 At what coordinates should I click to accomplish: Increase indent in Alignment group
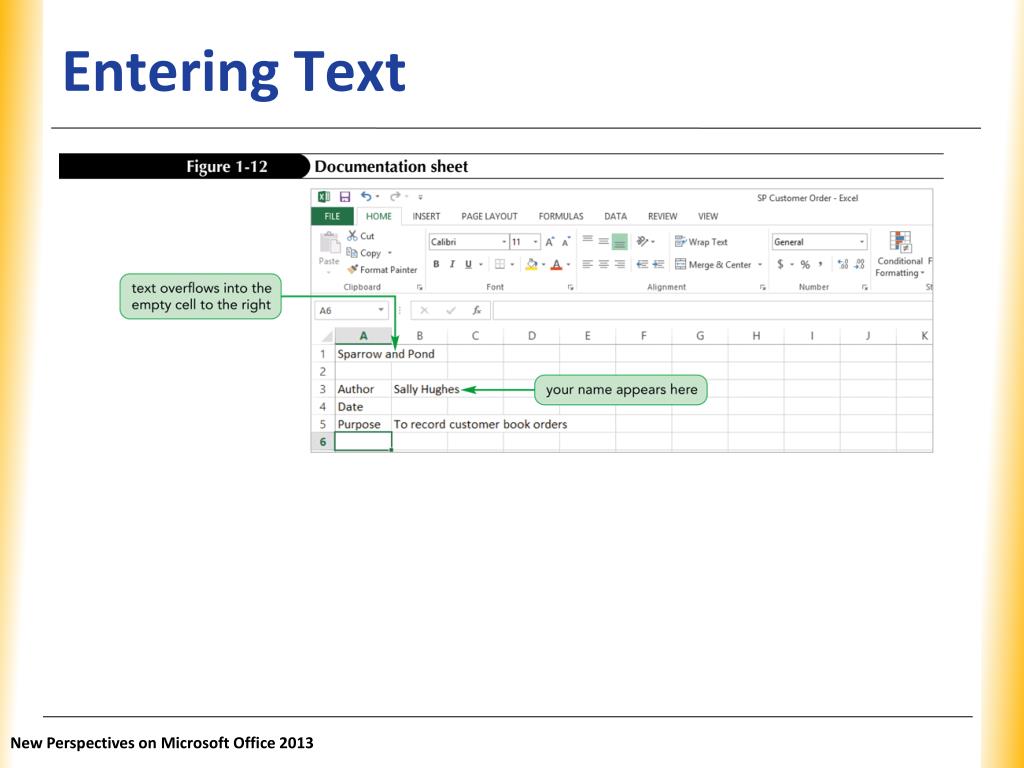click(x=658, y=264)
